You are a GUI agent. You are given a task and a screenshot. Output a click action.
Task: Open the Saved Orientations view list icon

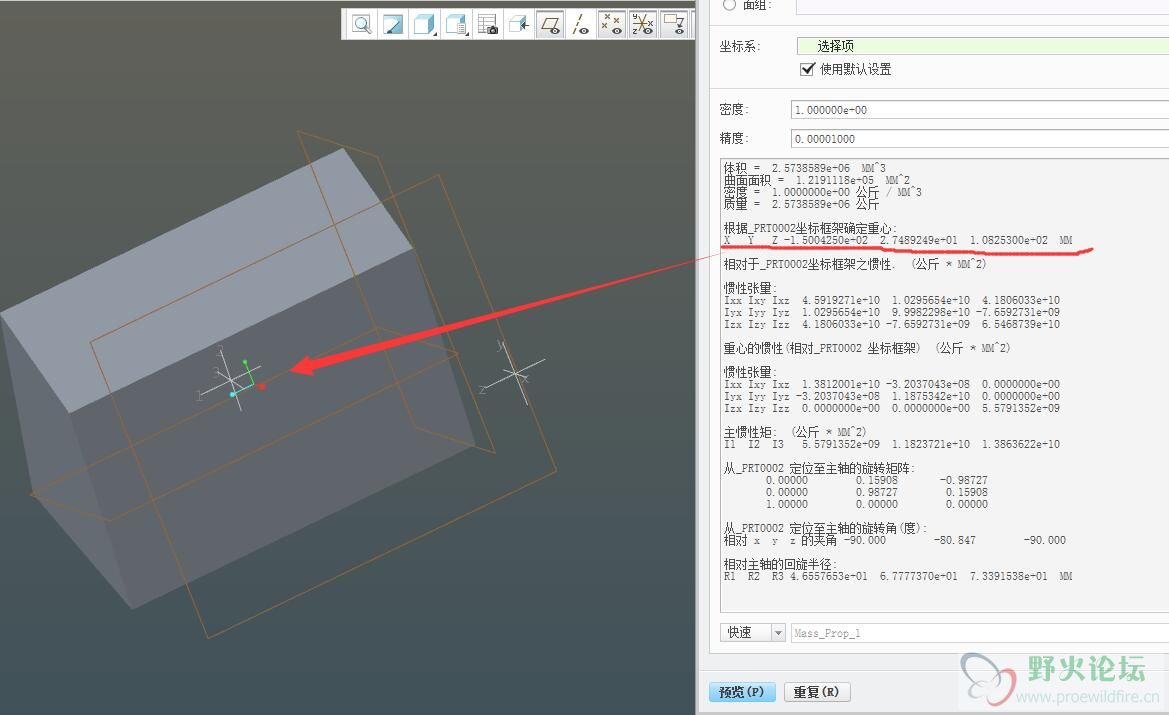(x=456, y=25)
